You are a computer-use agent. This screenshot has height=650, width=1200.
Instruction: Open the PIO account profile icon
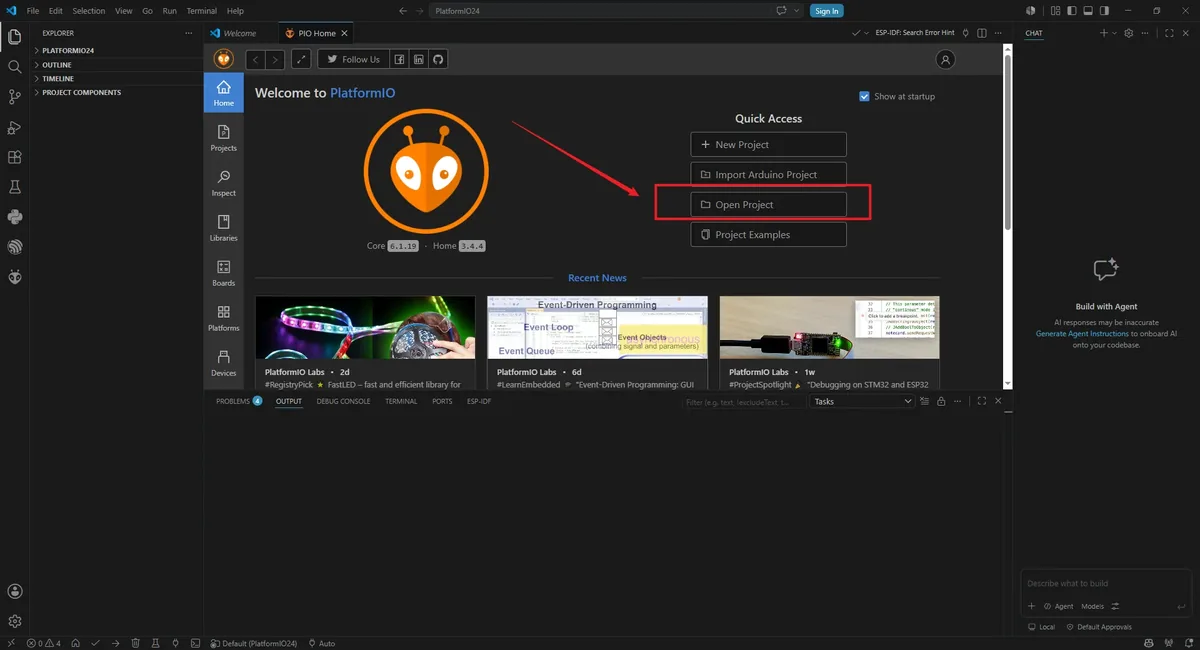[945, 60]
